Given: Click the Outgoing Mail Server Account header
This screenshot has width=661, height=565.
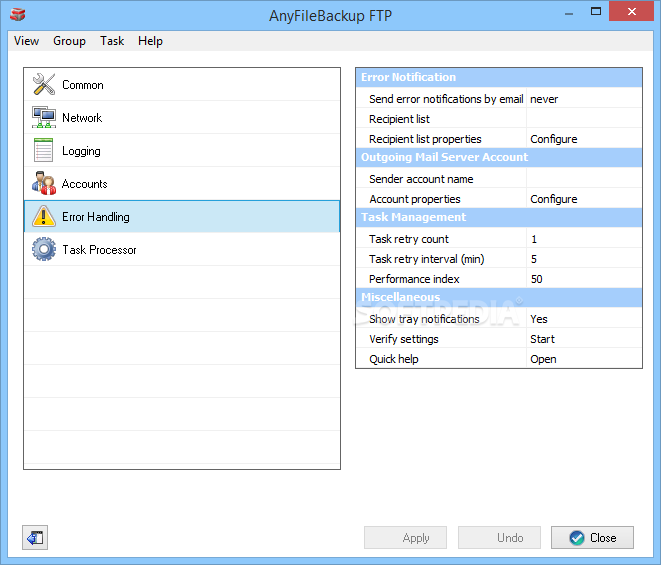Looking at the screenshot, I should 499,157.
